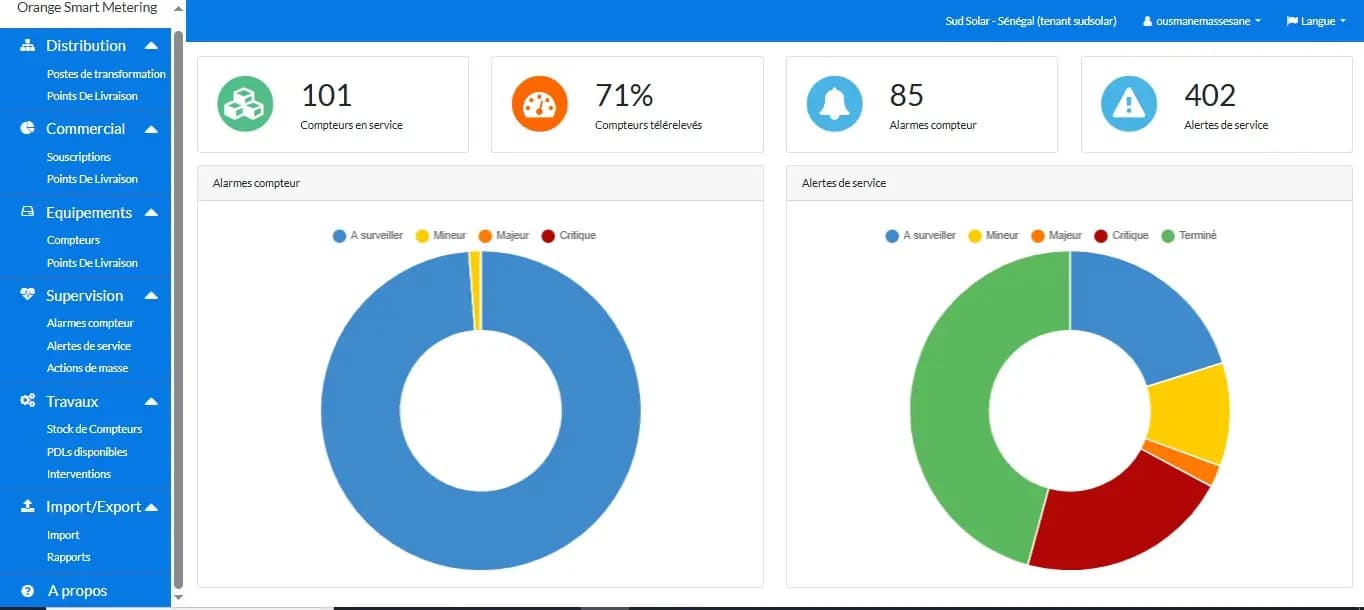1364x610 pixels.
Task: Open Points De Livraison under Distribution
Action: click(92, 96)
